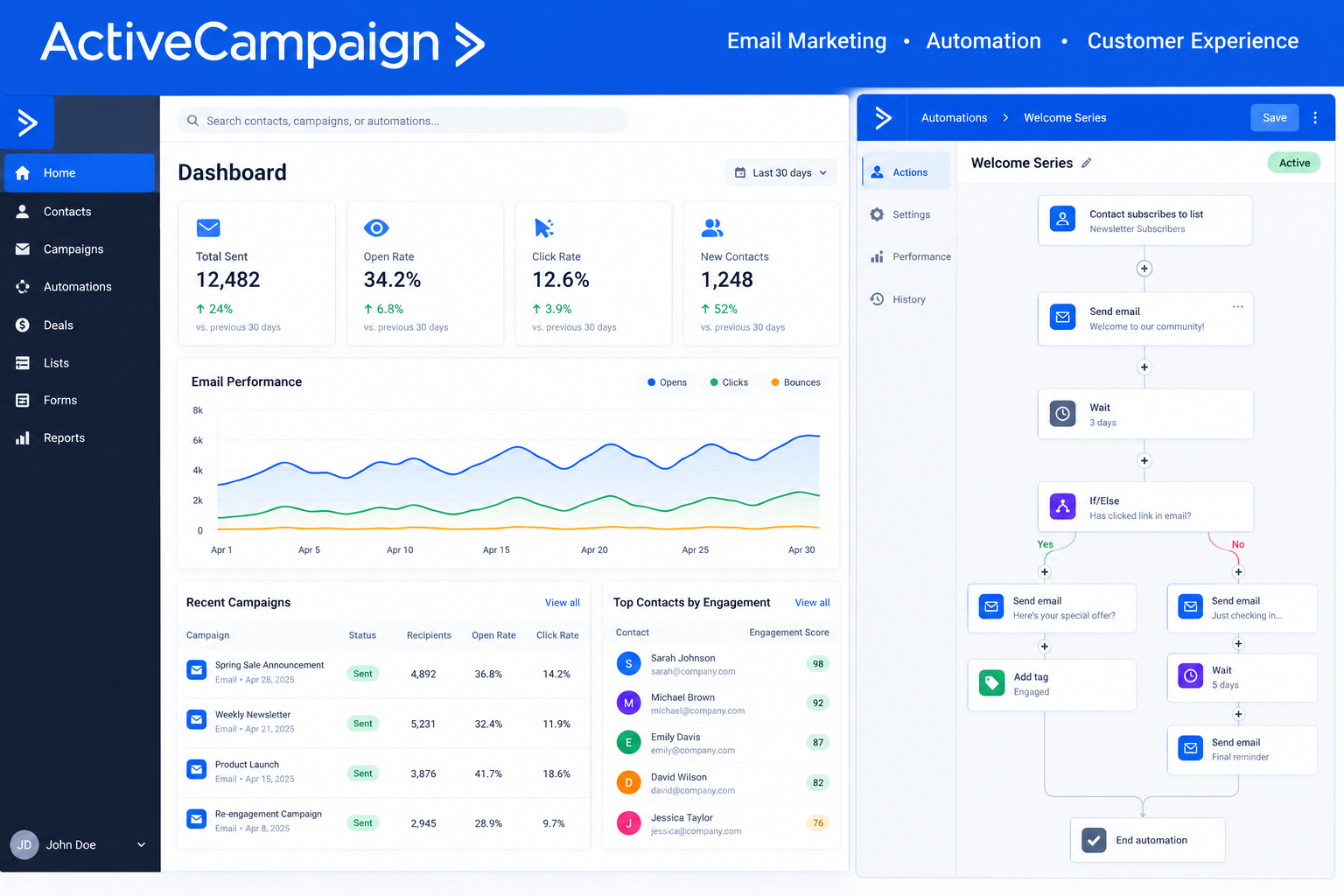Screen dimensions: 1344x896
Task: Open the Contacts person icon in sidebar
Action: point(23,212)
